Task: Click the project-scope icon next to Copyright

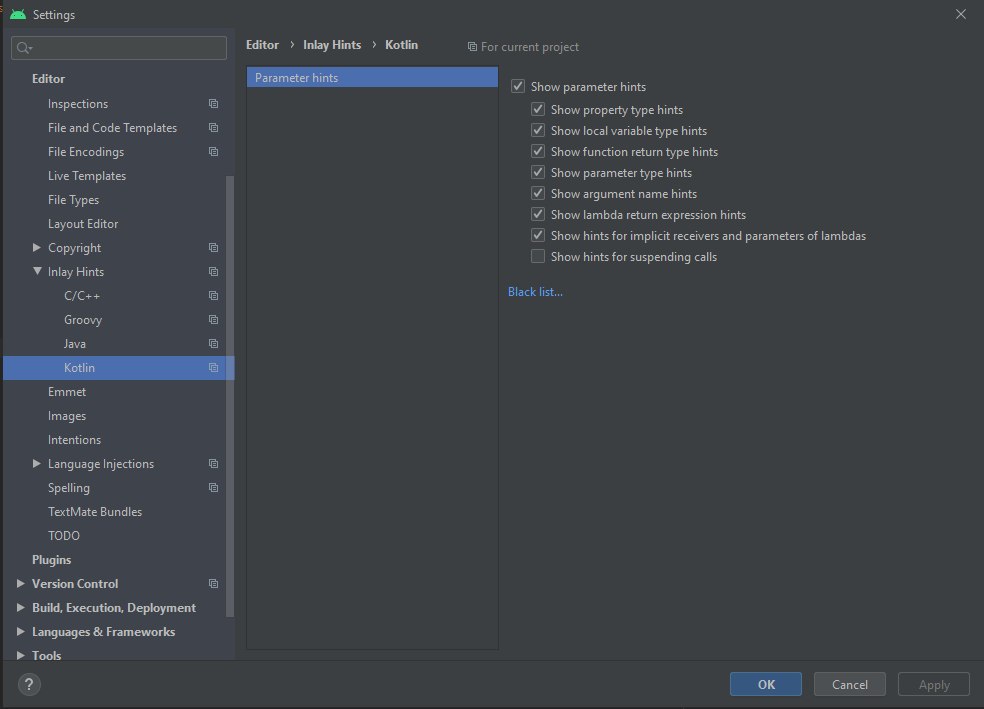Action: pos(213,248)
